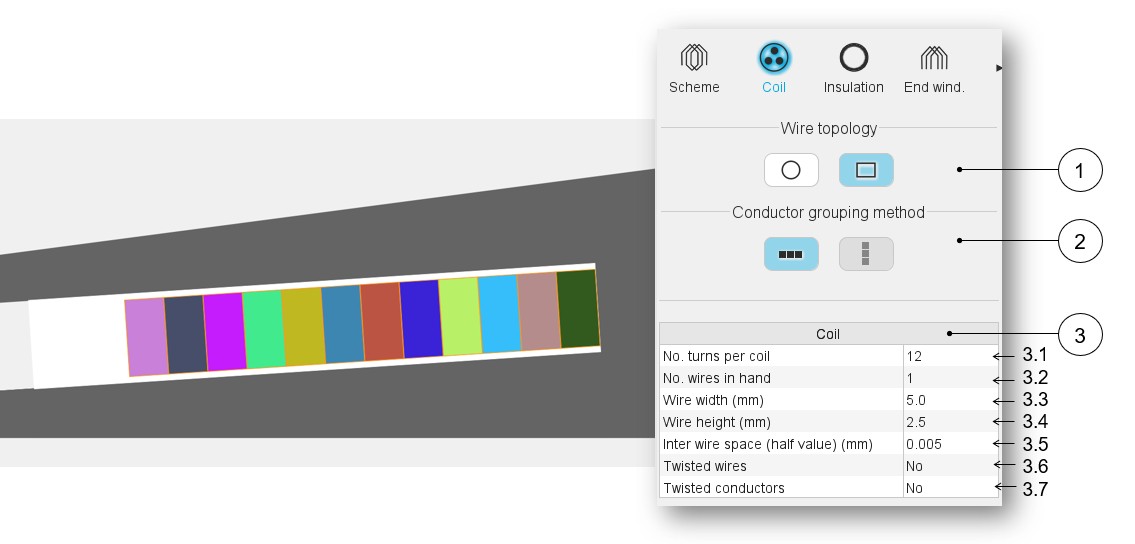
Task: Open the Scheme tab icon
Action: (694, 58)
